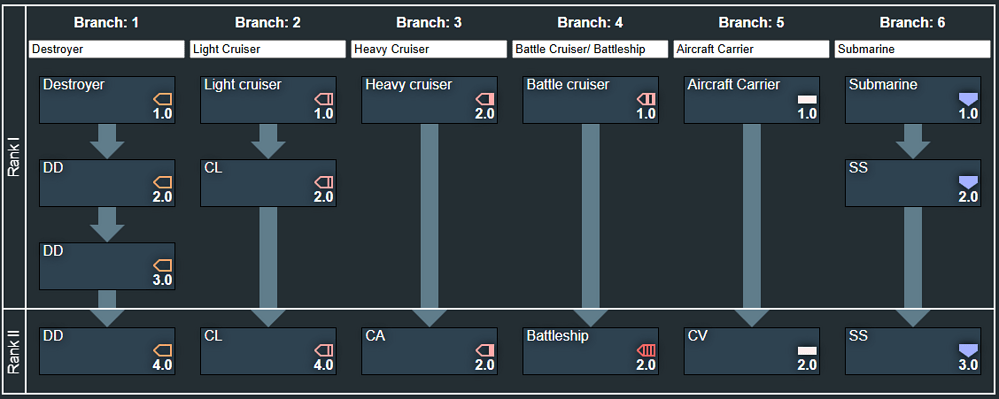999x399 pixels.
Task: Click the ship icon in Heavy cruiser node
Action: (485, 99)
